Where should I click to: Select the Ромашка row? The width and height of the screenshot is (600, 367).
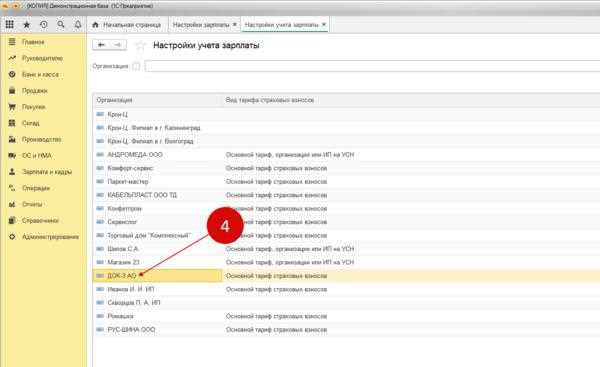[x=346, y=316]
